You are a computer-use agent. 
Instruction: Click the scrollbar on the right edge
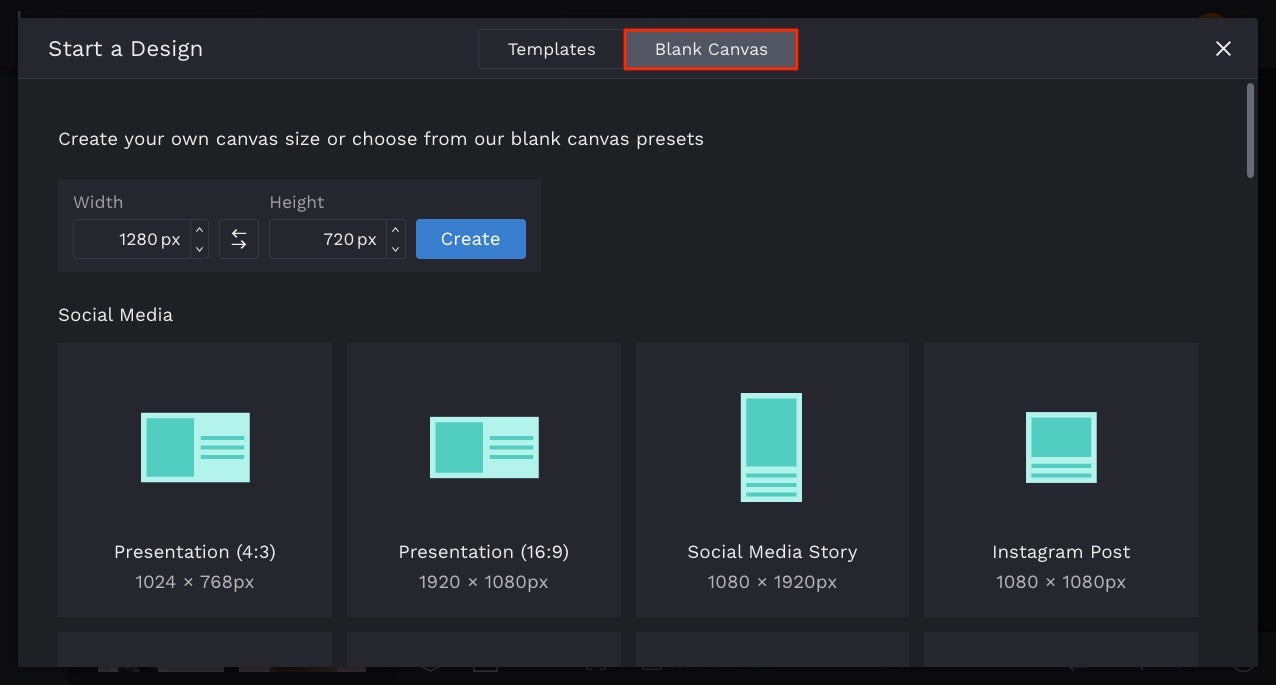coord(1250,130)
